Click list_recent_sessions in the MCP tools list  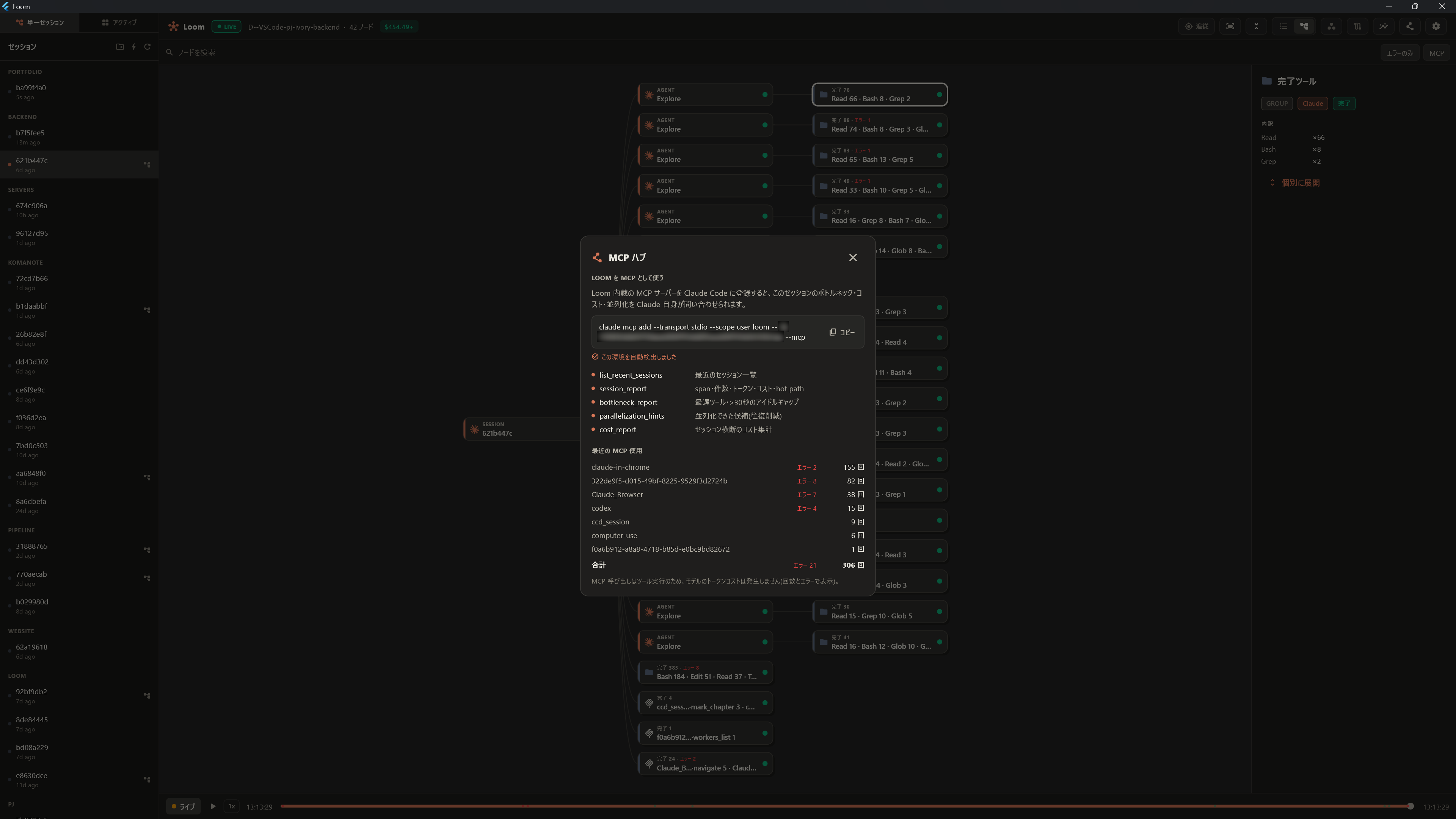(631, 375)
